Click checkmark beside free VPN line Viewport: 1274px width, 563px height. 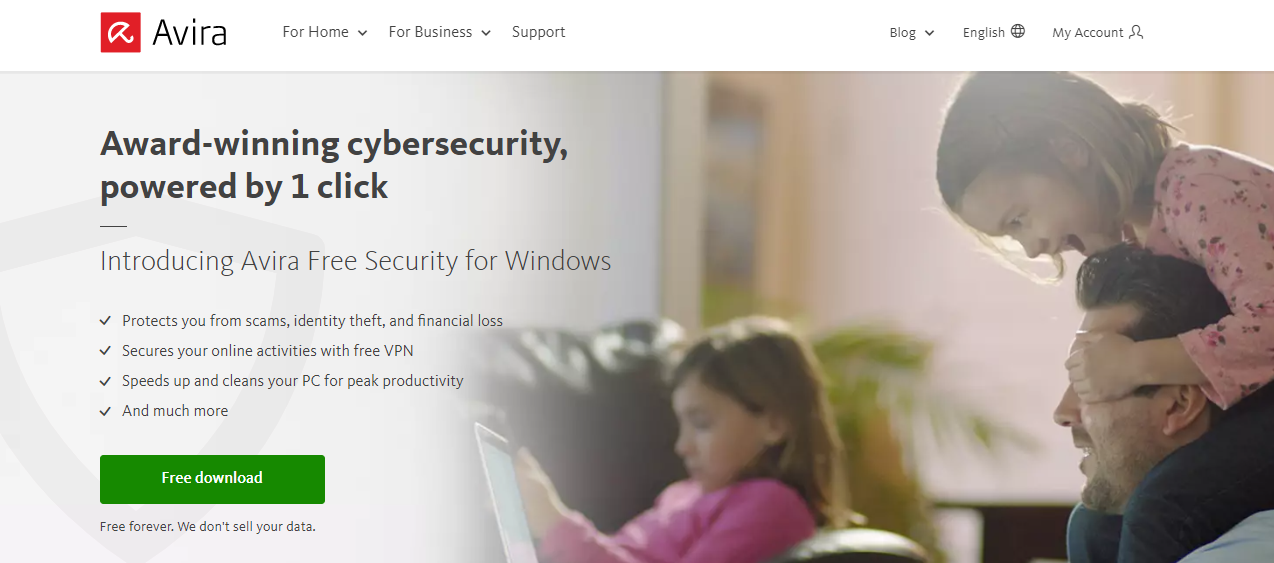click(x=105, y=351)
